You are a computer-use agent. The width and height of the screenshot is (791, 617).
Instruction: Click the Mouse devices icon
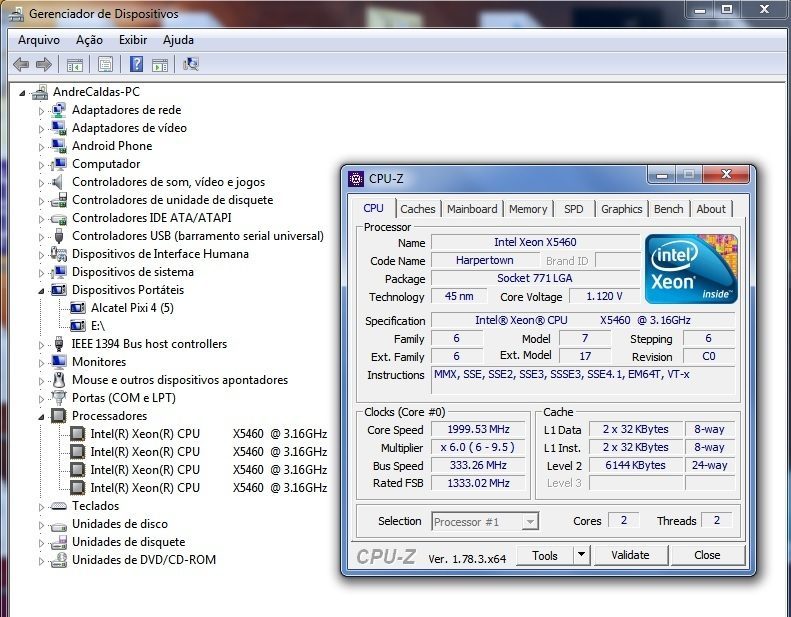point(59,380)
